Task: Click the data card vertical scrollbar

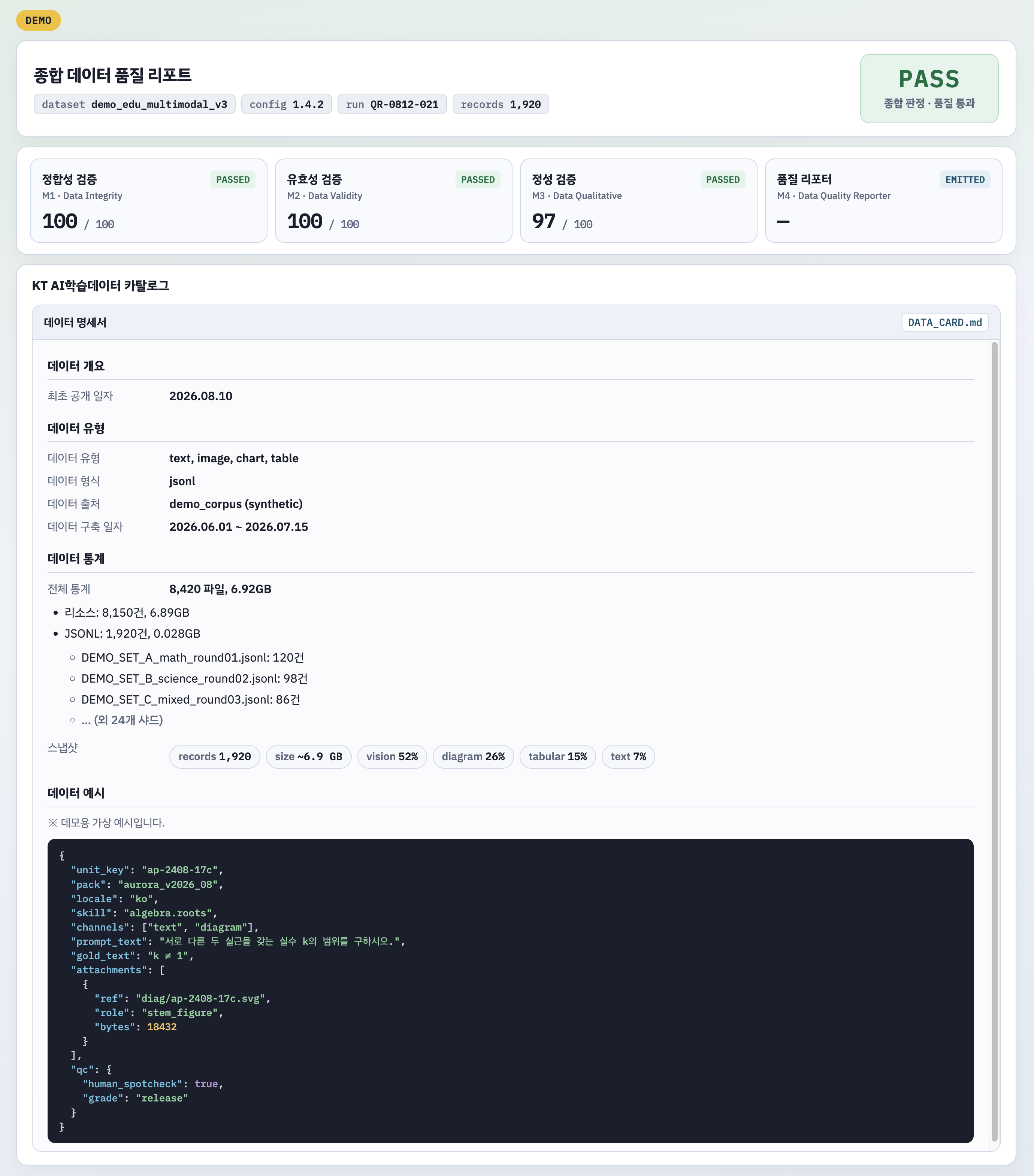Action: [994, 741]
